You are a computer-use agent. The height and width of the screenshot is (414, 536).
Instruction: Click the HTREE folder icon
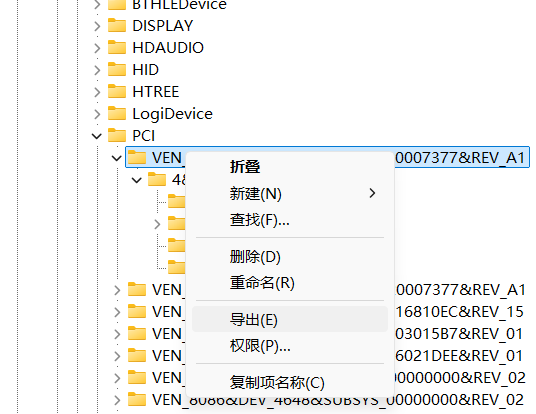[117, 92]
